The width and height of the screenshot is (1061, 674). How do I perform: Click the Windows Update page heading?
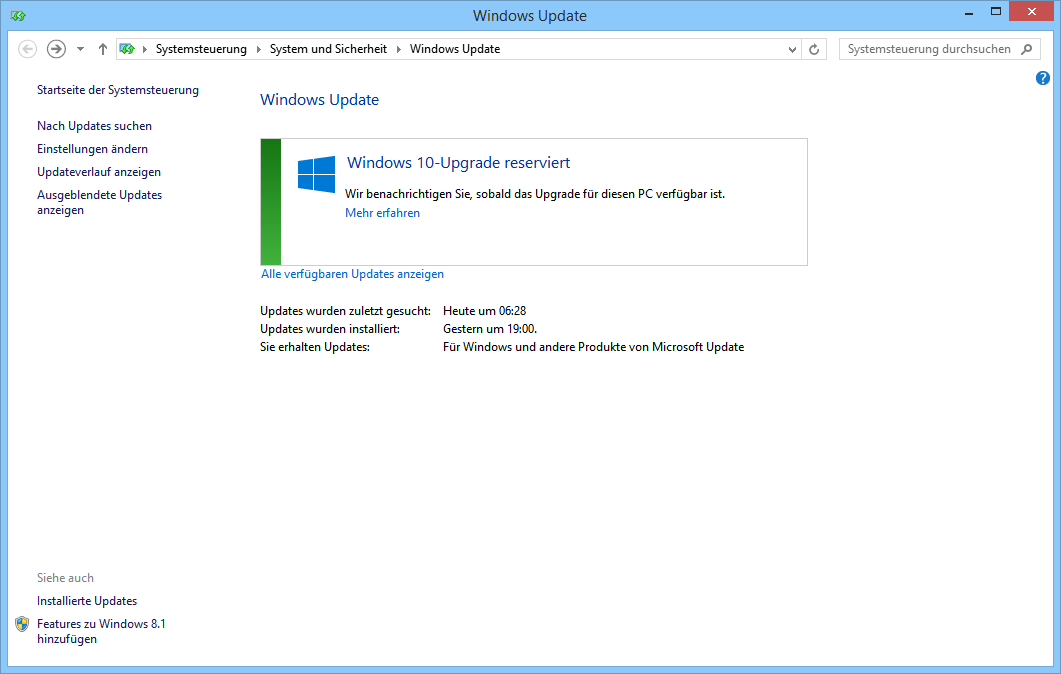coord(319,99)
